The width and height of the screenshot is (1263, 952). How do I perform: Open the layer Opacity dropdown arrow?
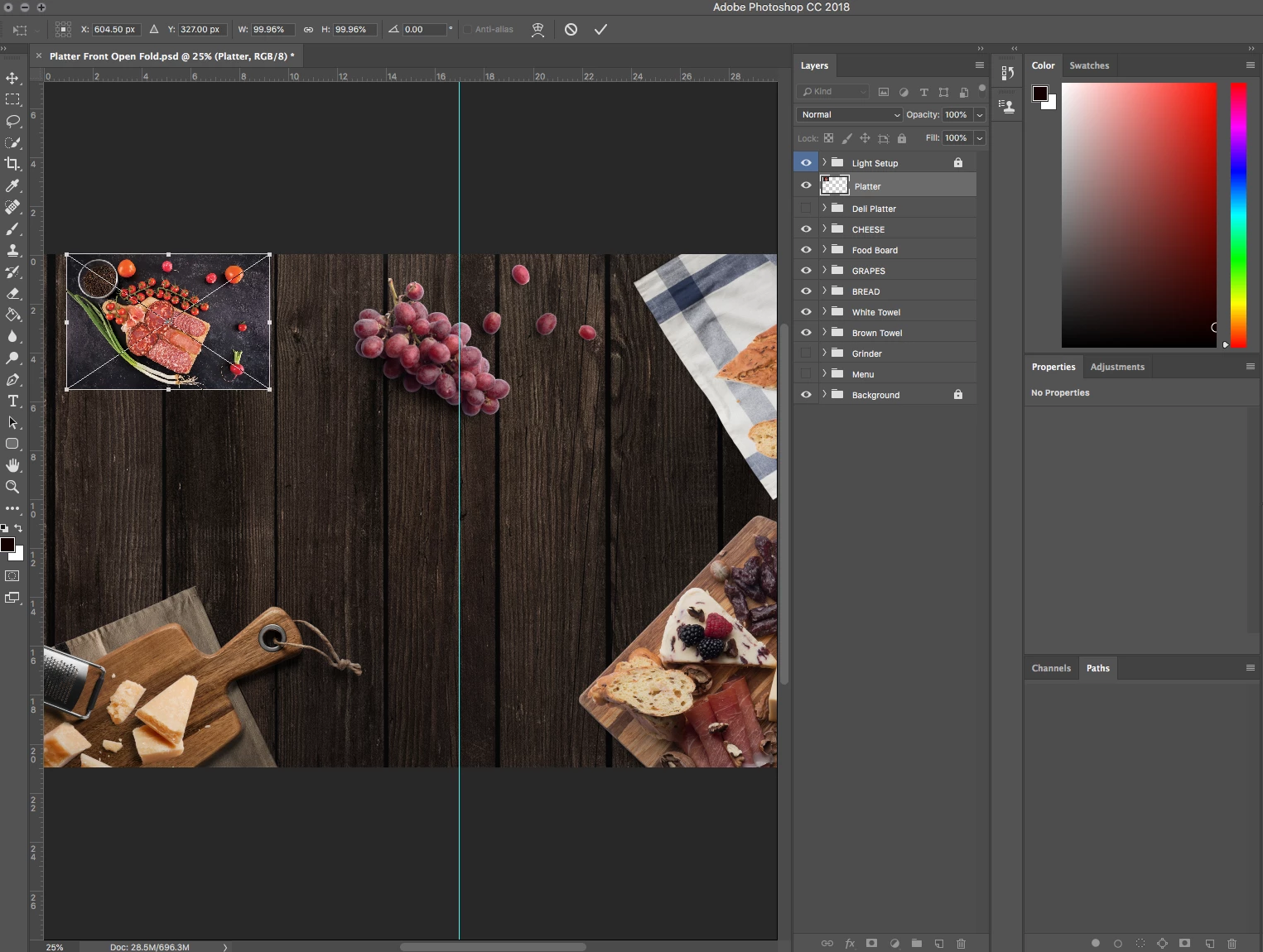point(980,115)
